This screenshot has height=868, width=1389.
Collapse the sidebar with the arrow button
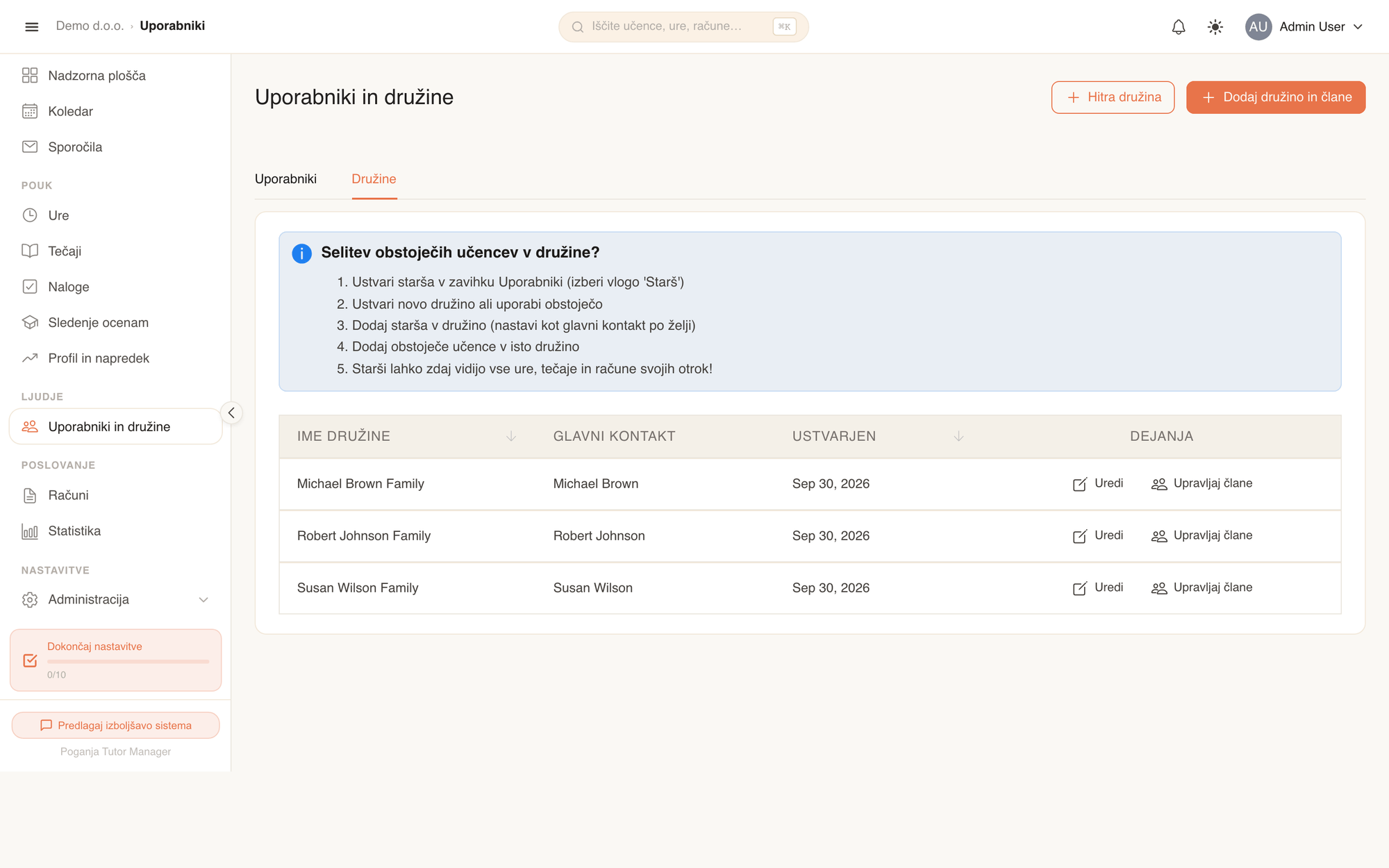coord(231,412)
